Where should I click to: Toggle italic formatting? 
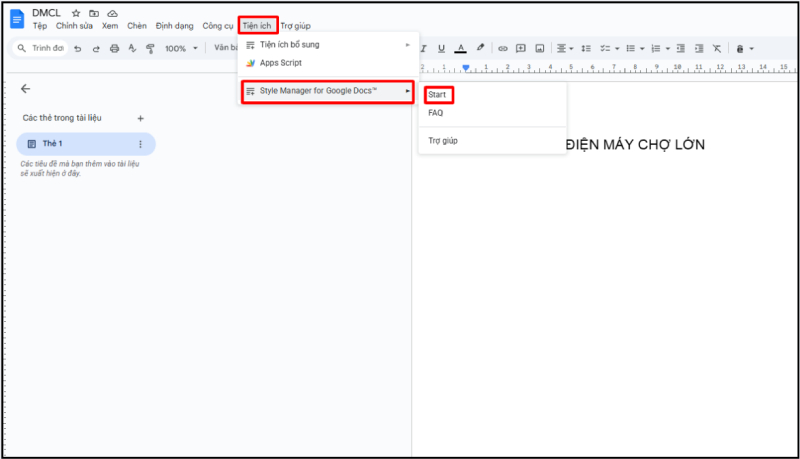pyautogui.click(x=423, y=48)
